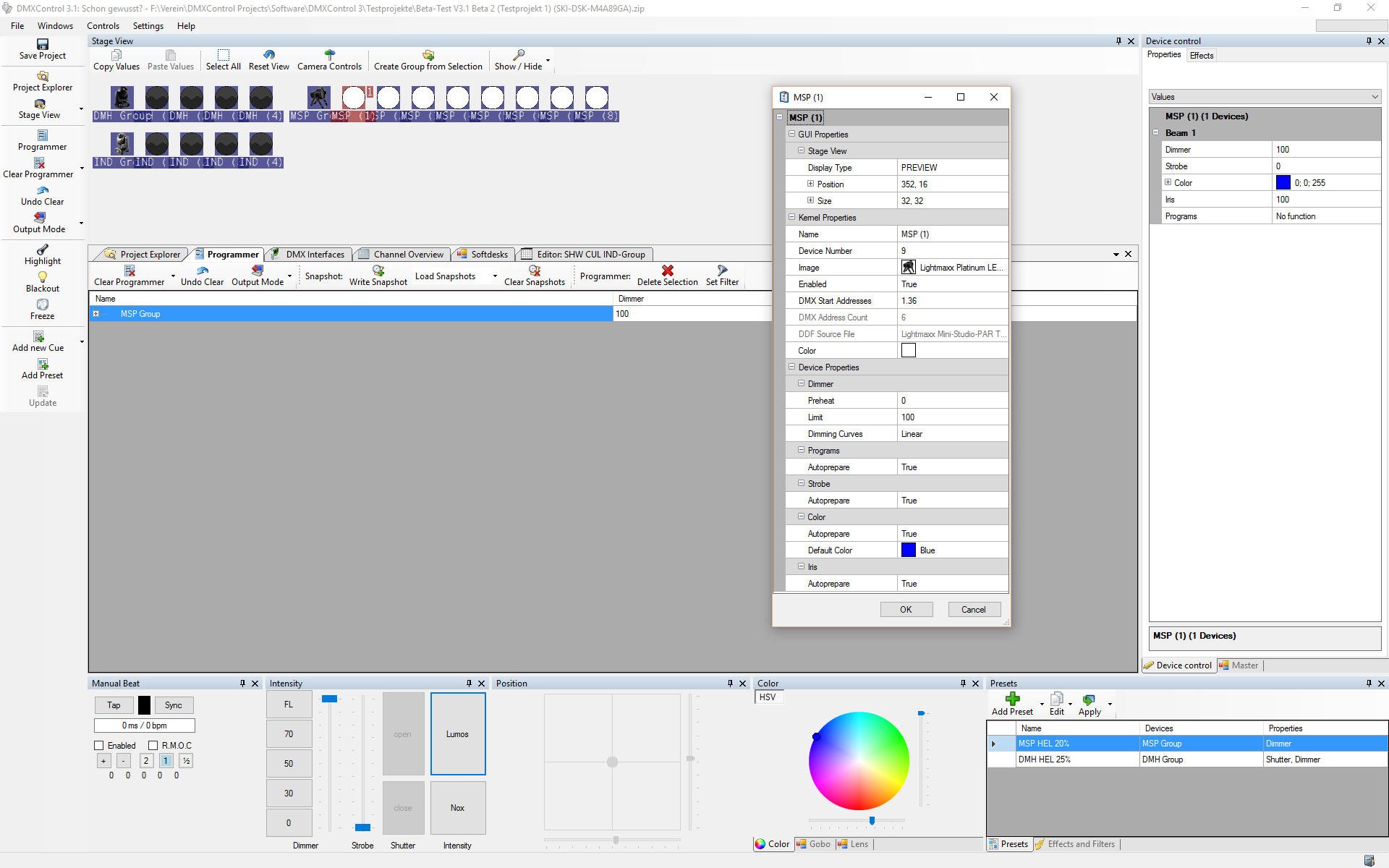Click the blue Default Color swatch
This screenshot has height=868, width=1389.
[x=909, y=550]
